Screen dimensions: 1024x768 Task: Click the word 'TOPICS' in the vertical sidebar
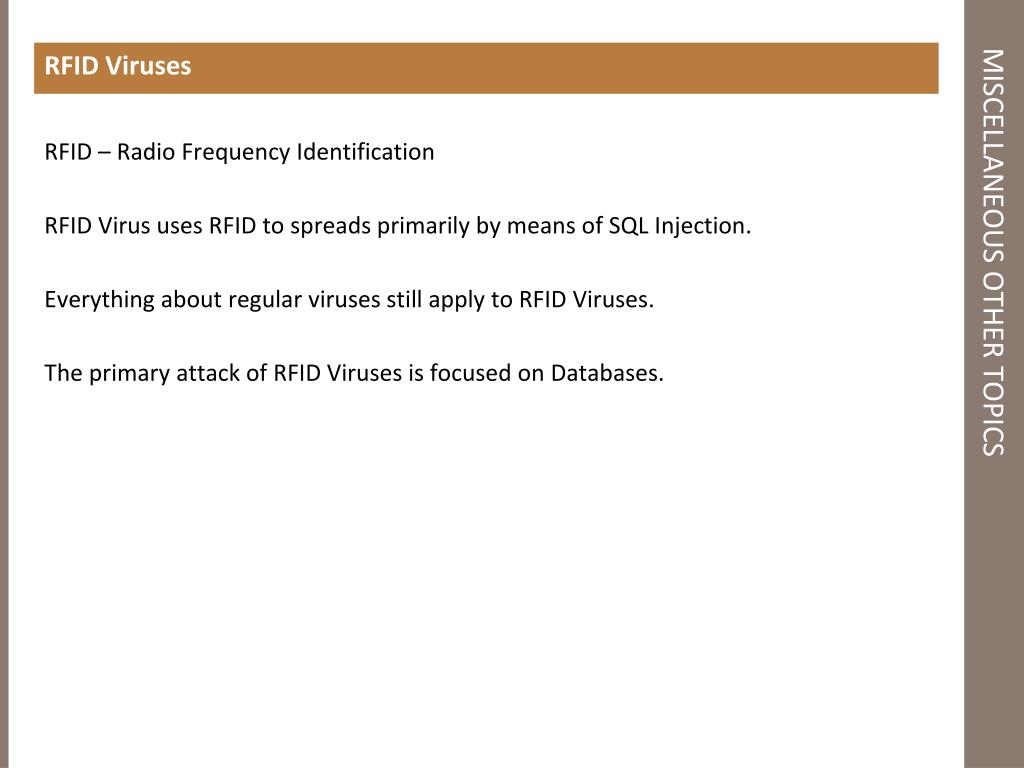pos(993,409)
